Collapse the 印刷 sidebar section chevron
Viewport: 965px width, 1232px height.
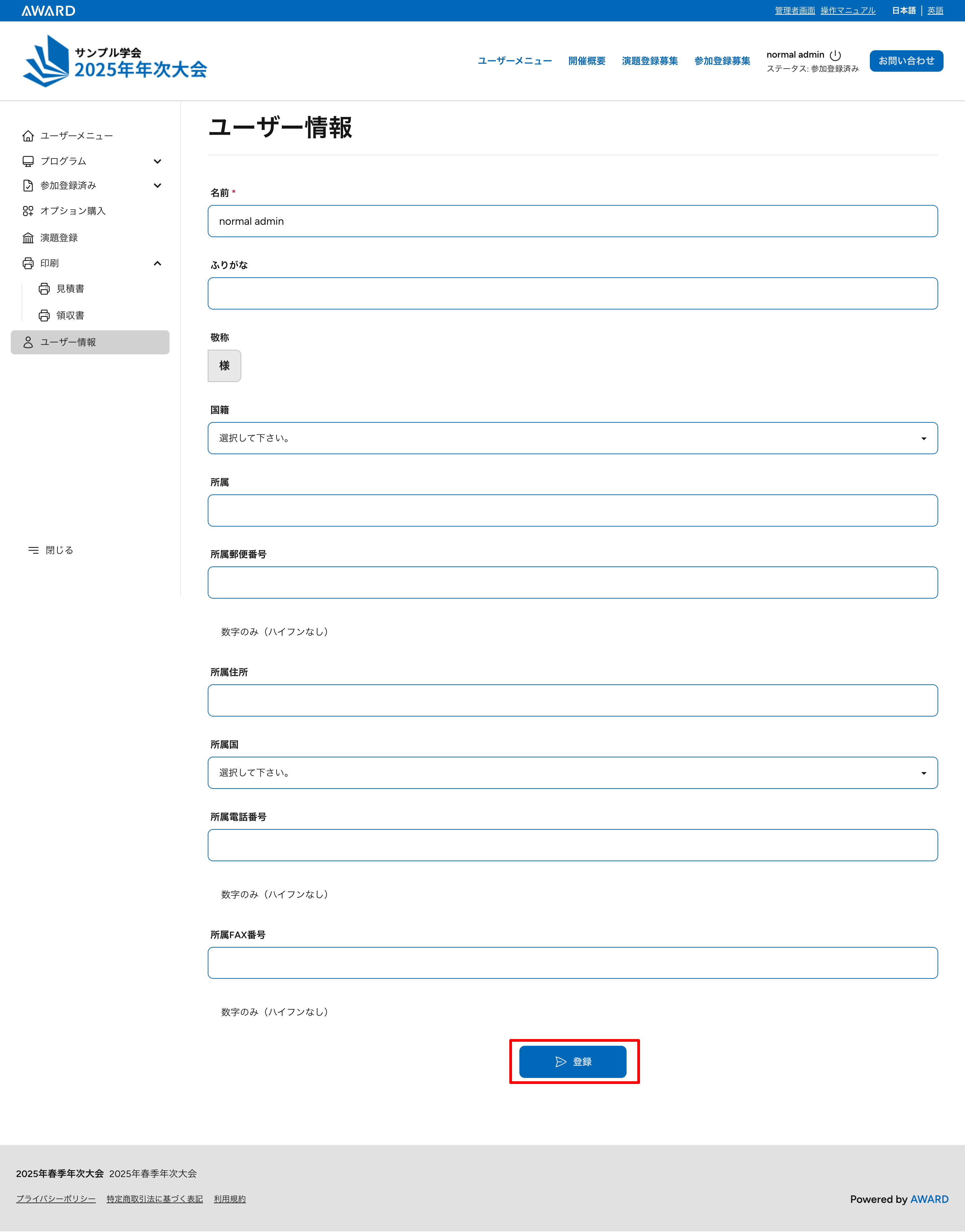(x=157, y=263)
